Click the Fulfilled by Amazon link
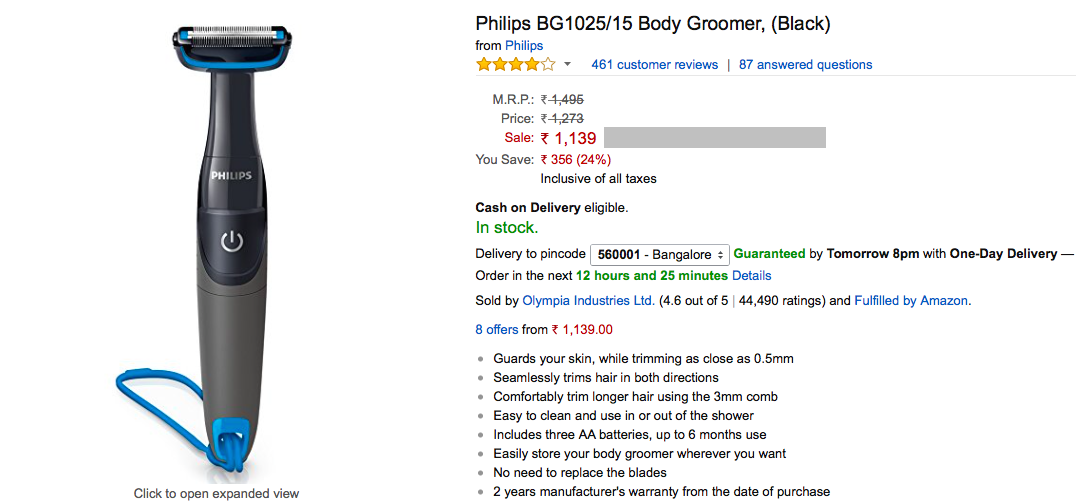 (x=912, y=300)
